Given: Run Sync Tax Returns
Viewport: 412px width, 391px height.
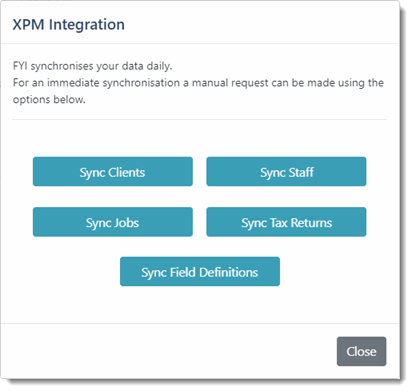Looking at the screenshot, I should (x=286, y=222).
